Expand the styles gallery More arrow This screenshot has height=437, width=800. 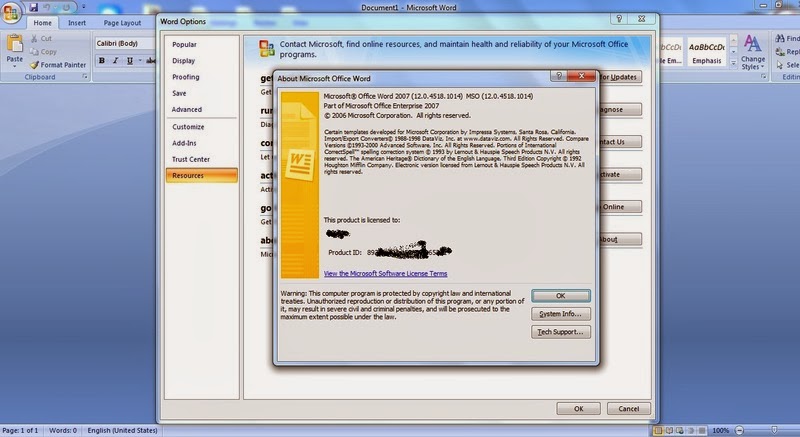point(733,63)
